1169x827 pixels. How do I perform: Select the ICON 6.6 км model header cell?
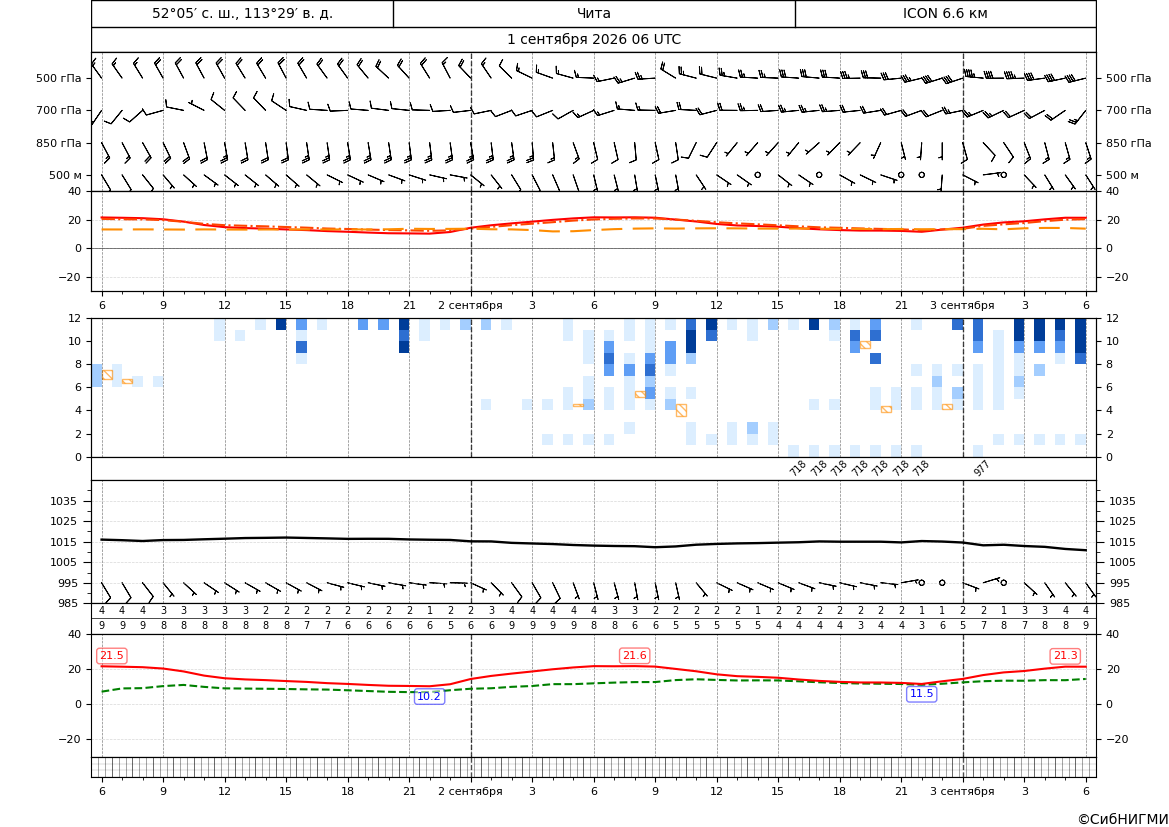point(945,13)
